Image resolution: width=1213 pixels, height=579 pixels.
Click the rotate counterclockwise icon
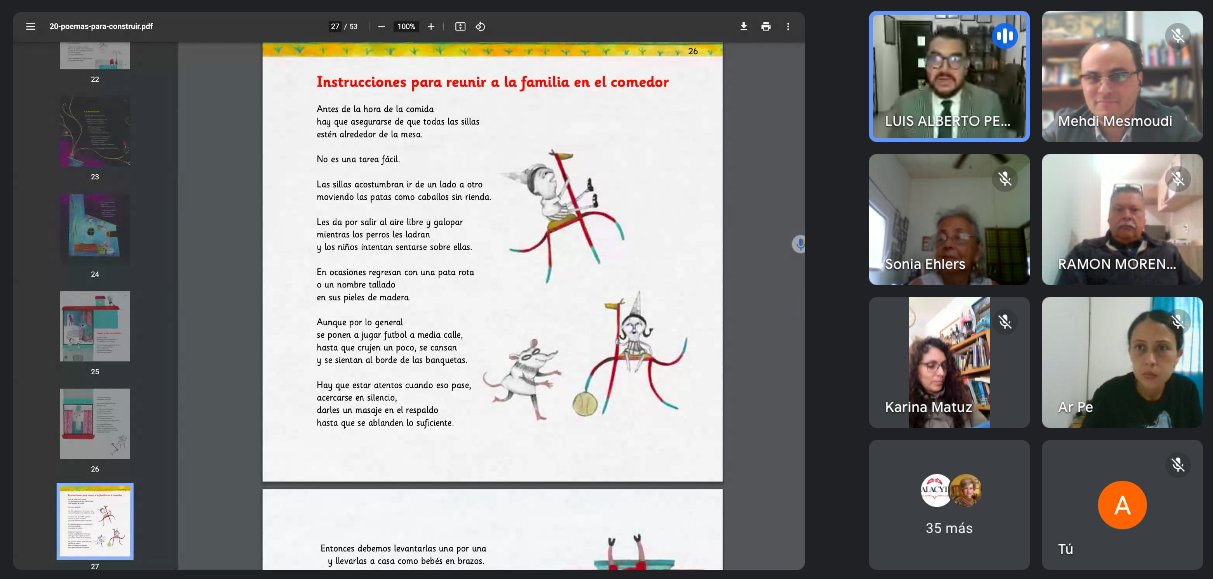[481, 27]
